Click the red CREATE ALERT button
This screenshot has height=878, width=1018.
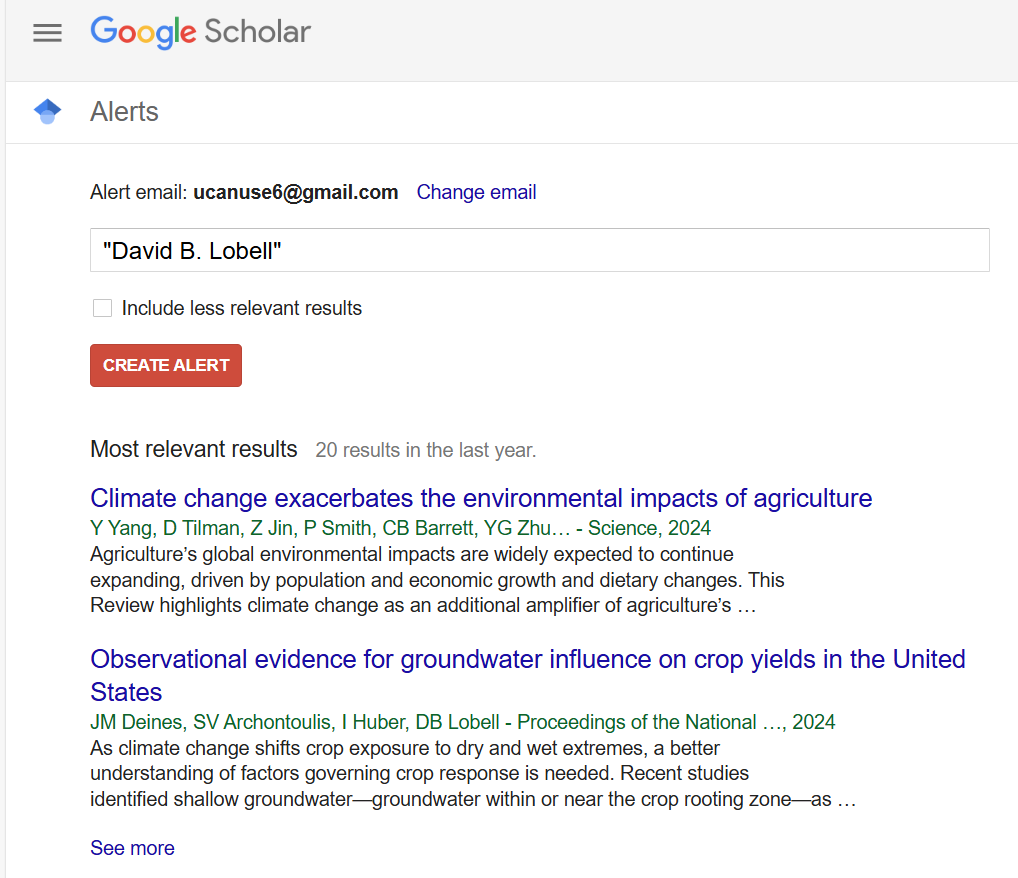pyautogui.click(x=166, y=366)
